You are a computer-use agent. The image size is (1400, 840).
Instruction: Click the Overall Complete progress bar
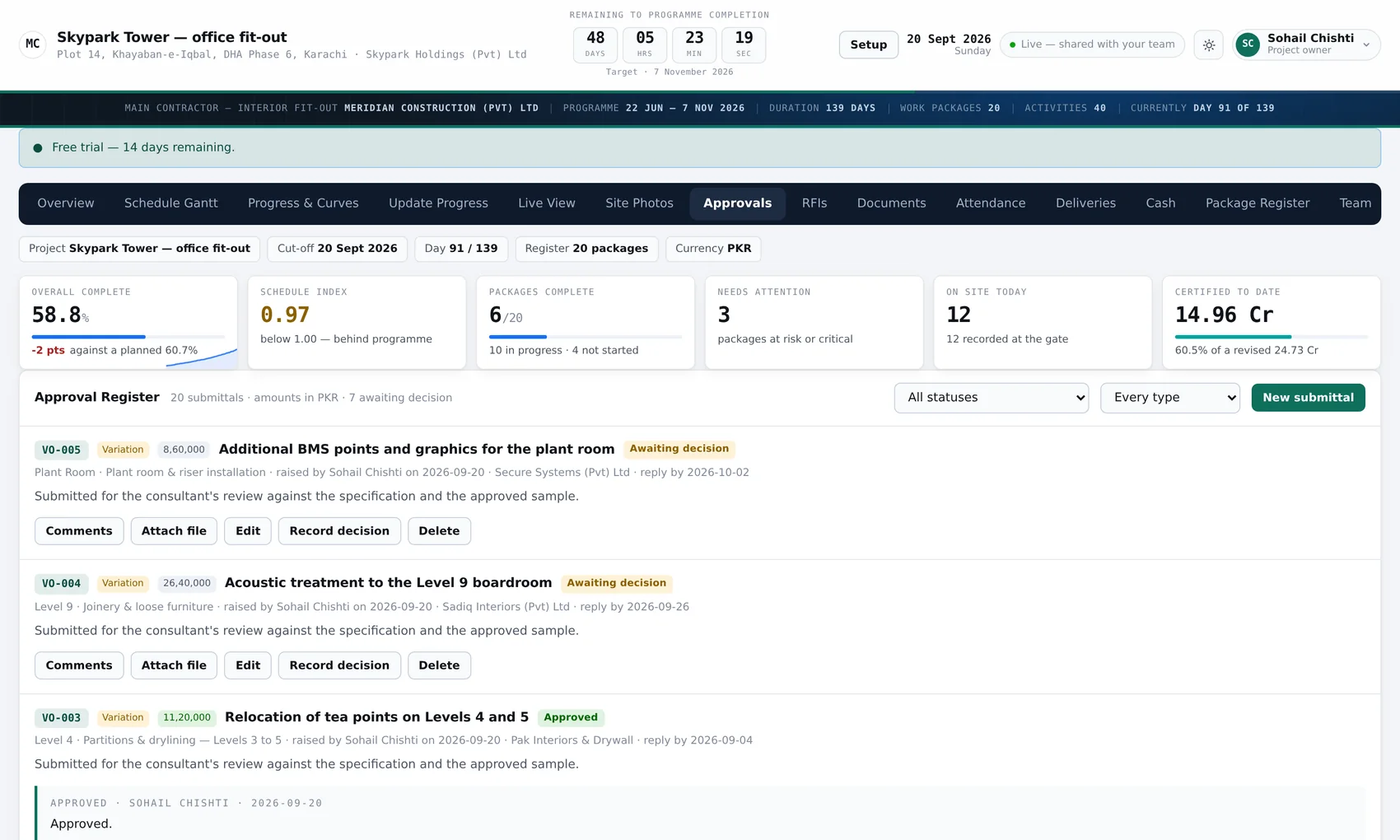(128, 337)
